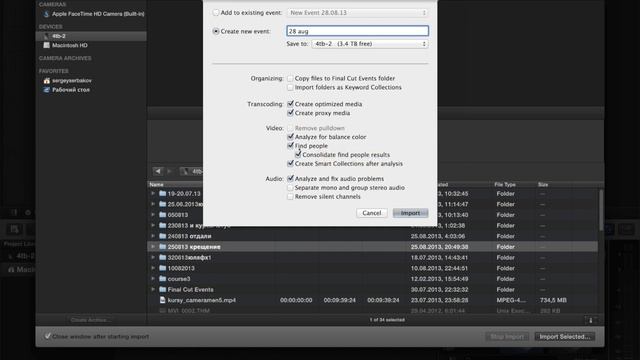Uncheck Create Smart Collections after analysis
Screen dimensions: 640x360
290,163
